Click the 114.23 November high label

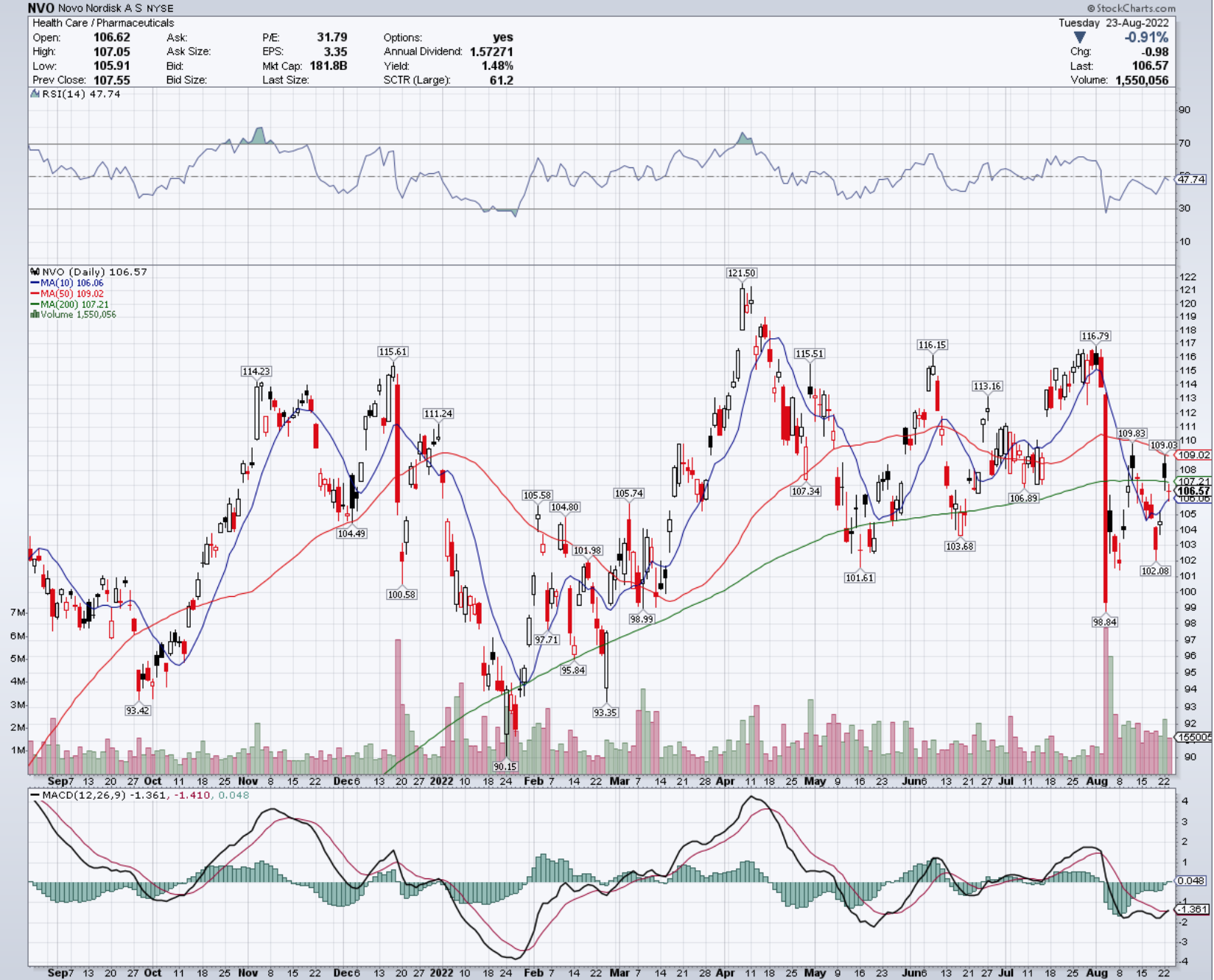[x=256, y=371]
